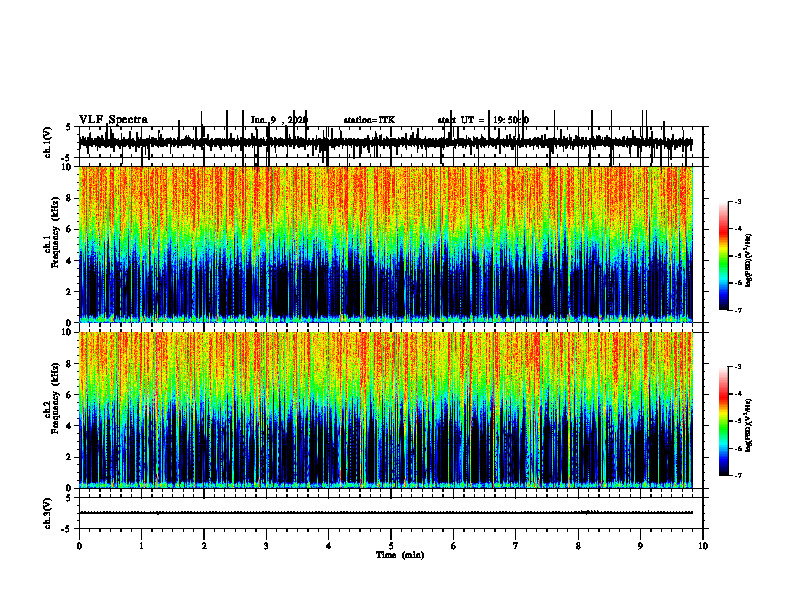Screen dimensions: 792x612
Task: Click time axis tick label "5"
Action: point(391,546)
